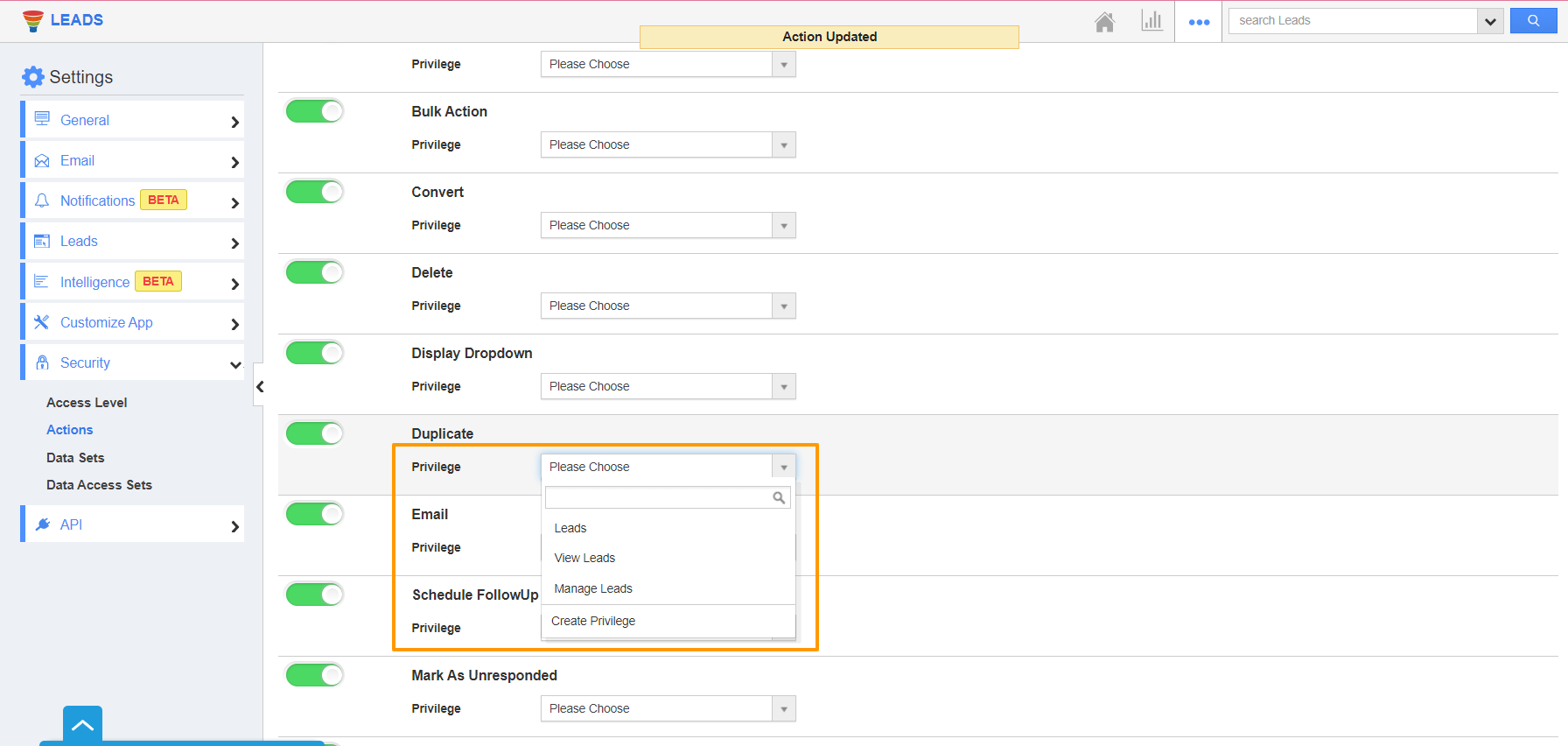
Task: Click the blue search magnifier button
Action: [x=1533, y=21]
